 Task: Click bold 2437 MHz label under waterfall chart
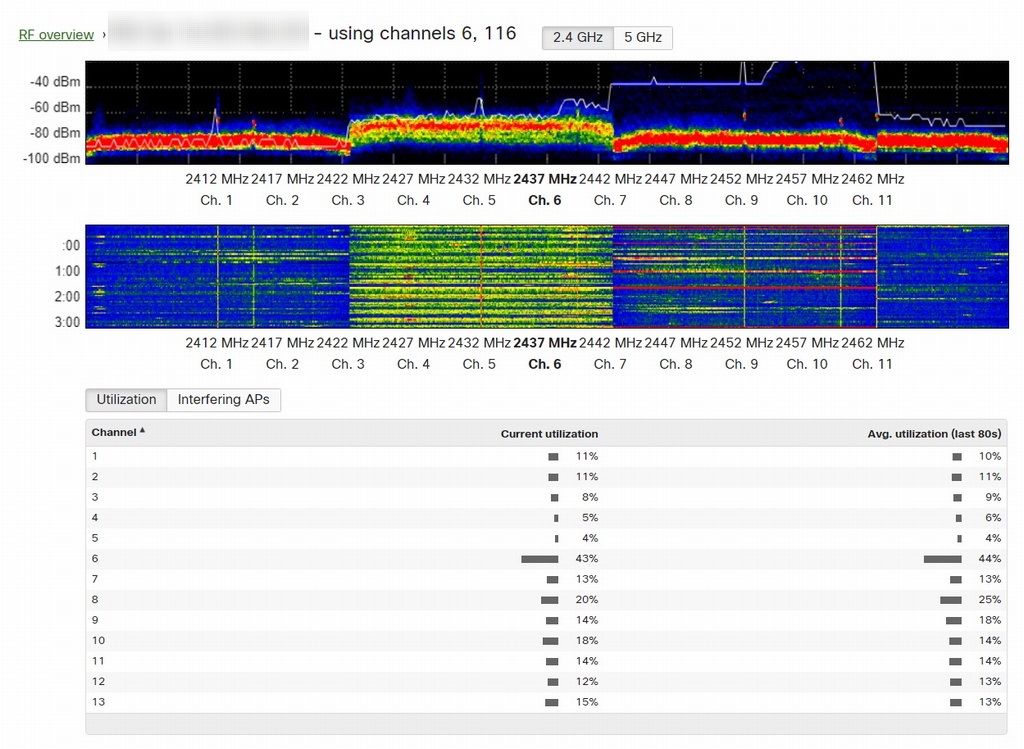(545, 343)
